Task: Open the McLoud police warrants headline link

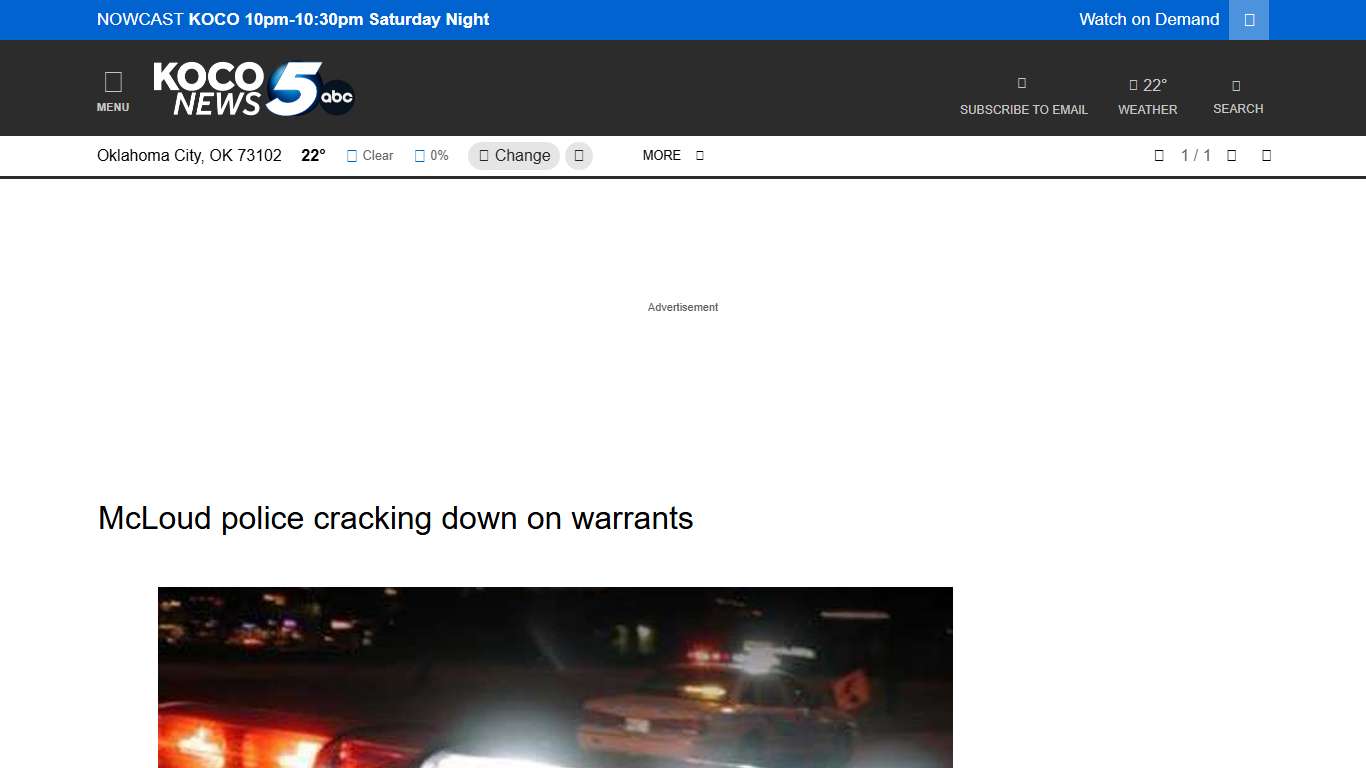Action: [394, 518]
